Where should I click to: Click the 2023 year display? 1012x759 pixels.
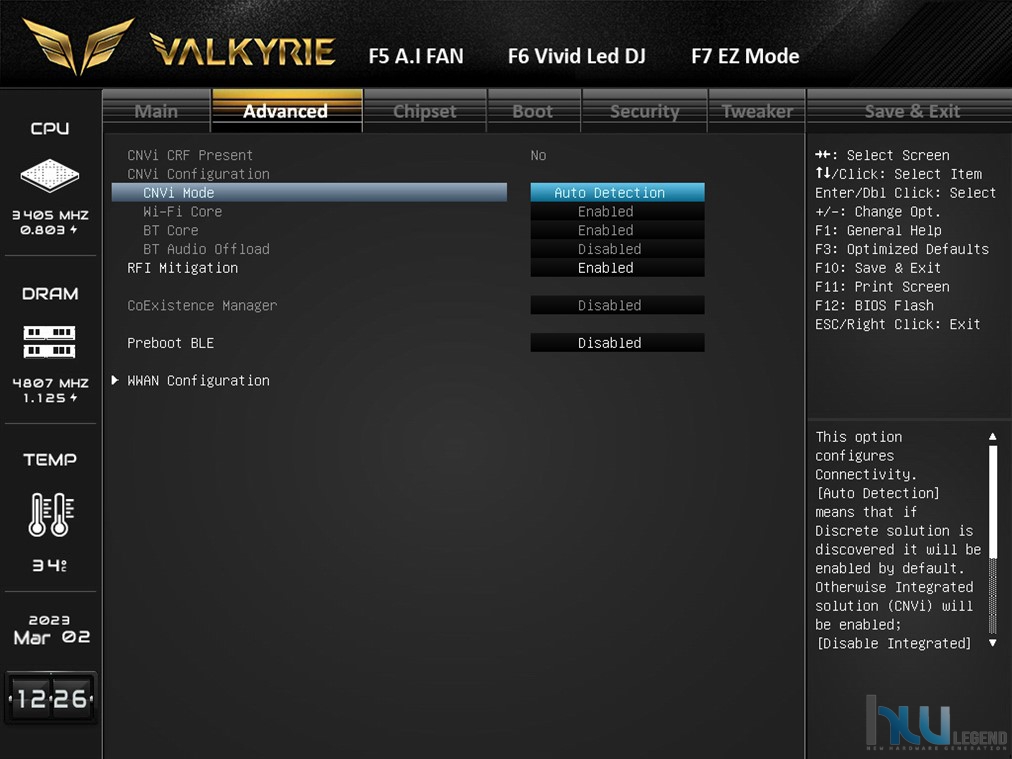click(50, 620)
